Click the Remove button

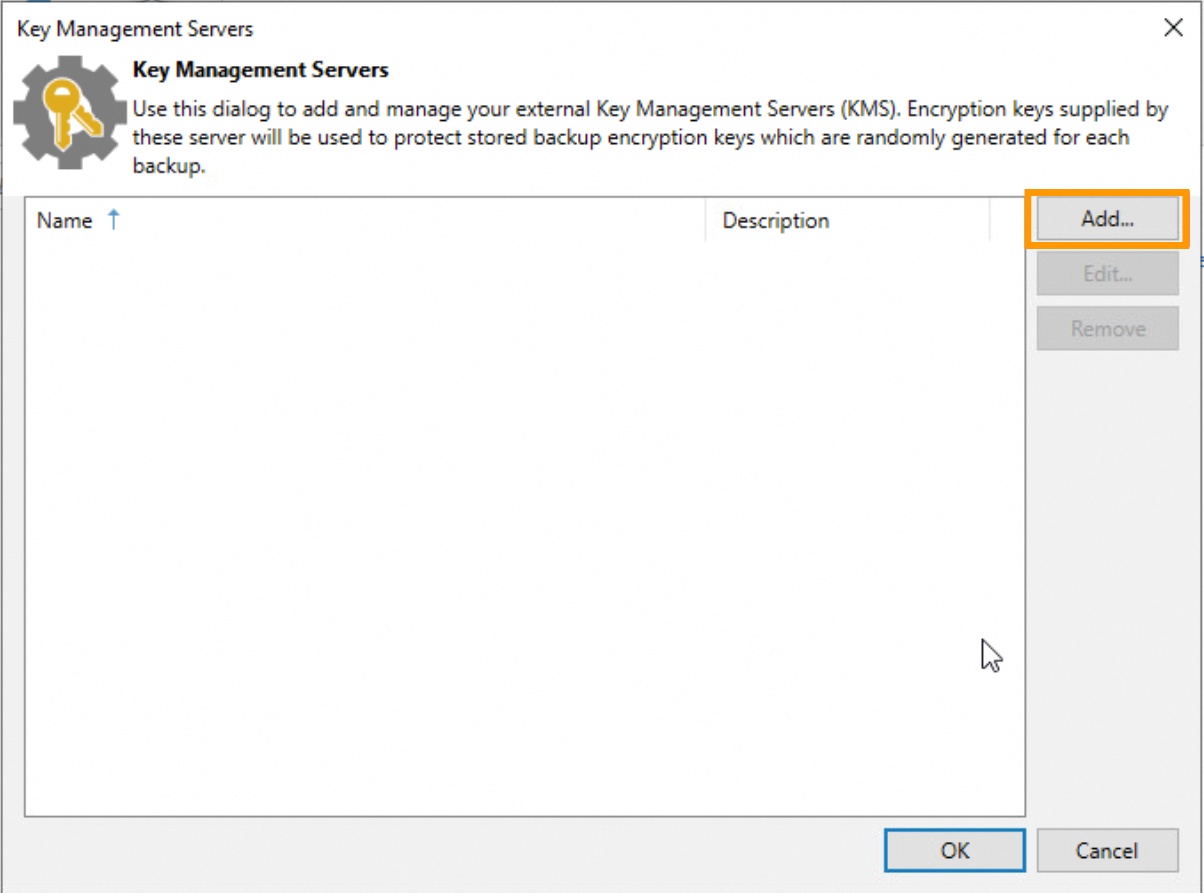tap(1106, 328)
